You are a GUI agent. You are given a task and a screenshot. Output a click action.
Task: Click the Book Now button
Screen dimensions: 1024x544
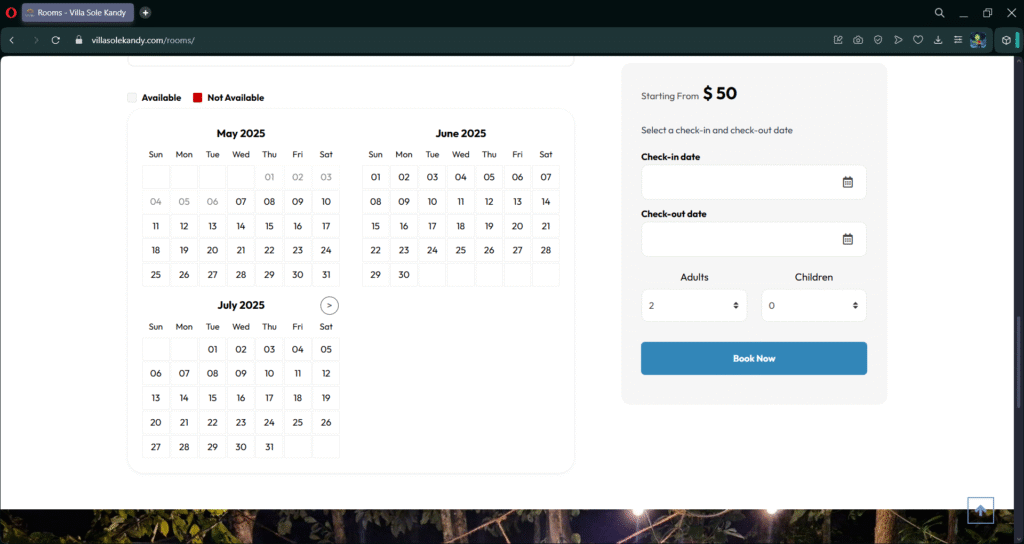point(754,359)
